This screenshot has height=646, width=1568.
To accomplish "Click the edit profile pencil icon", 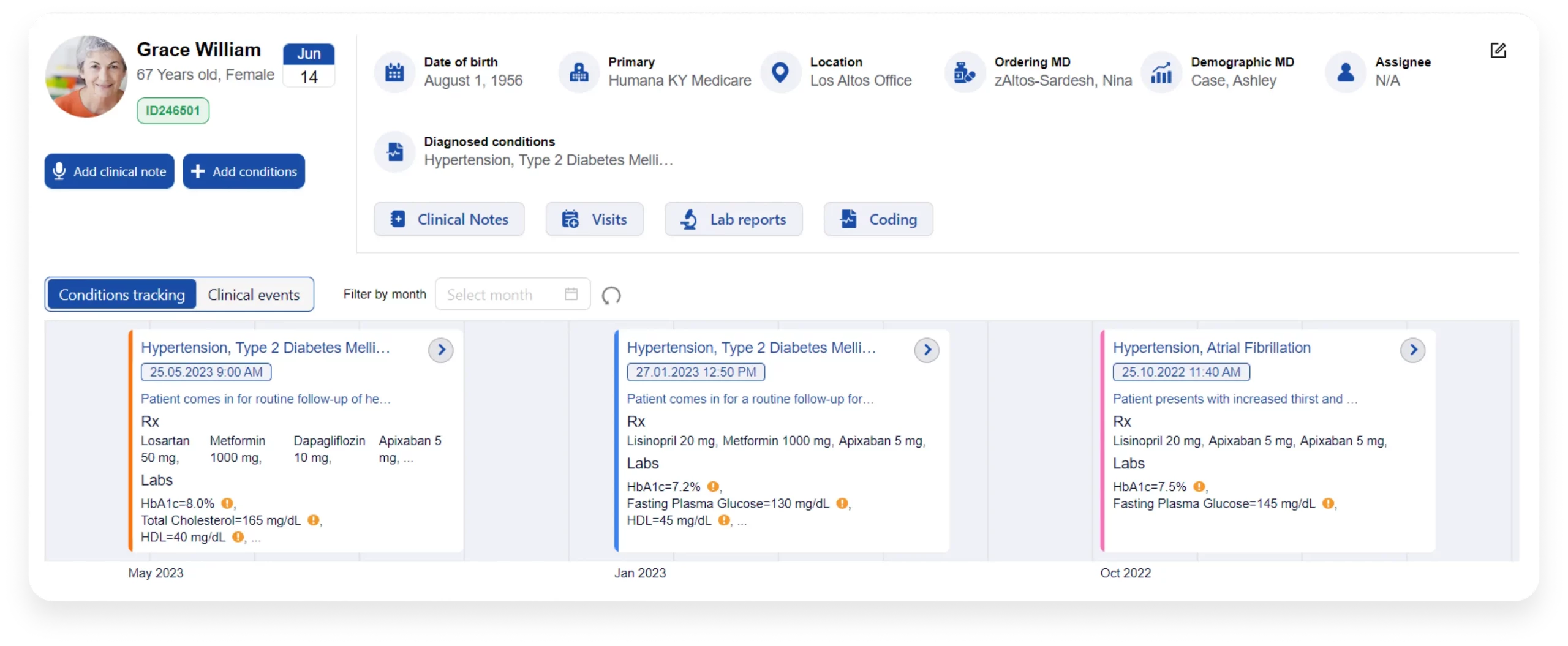I will click(x=1498, y=50).
